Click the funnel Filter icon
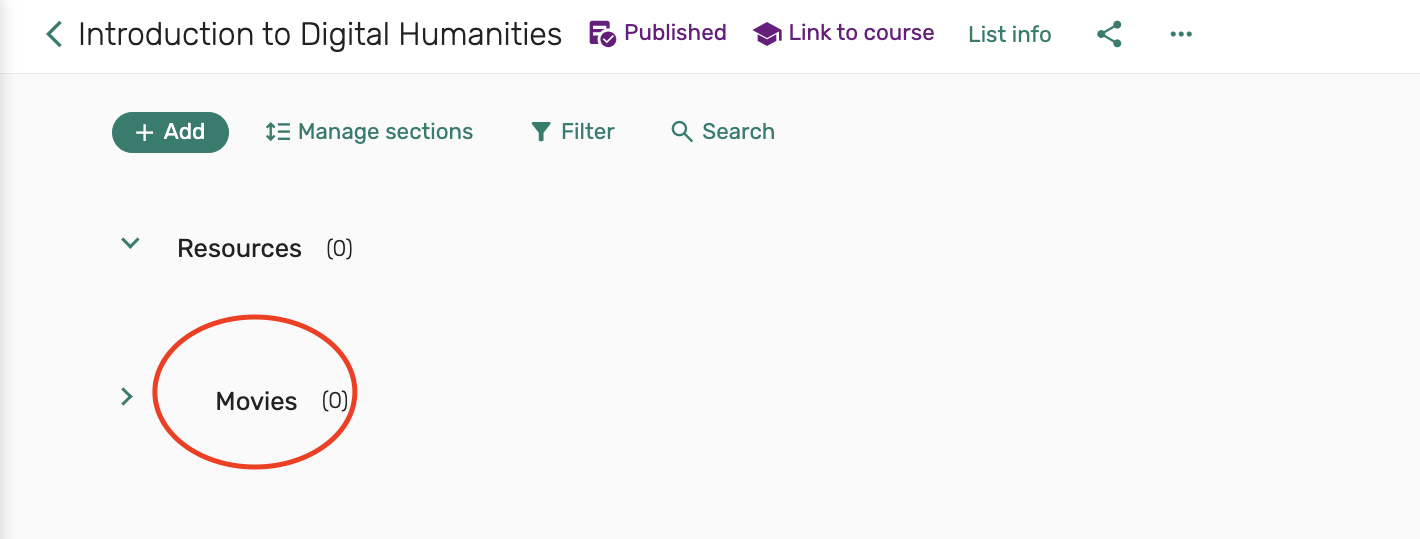Image resolution: width=1420 pixels, height=539 pixels. coord(541,132)
